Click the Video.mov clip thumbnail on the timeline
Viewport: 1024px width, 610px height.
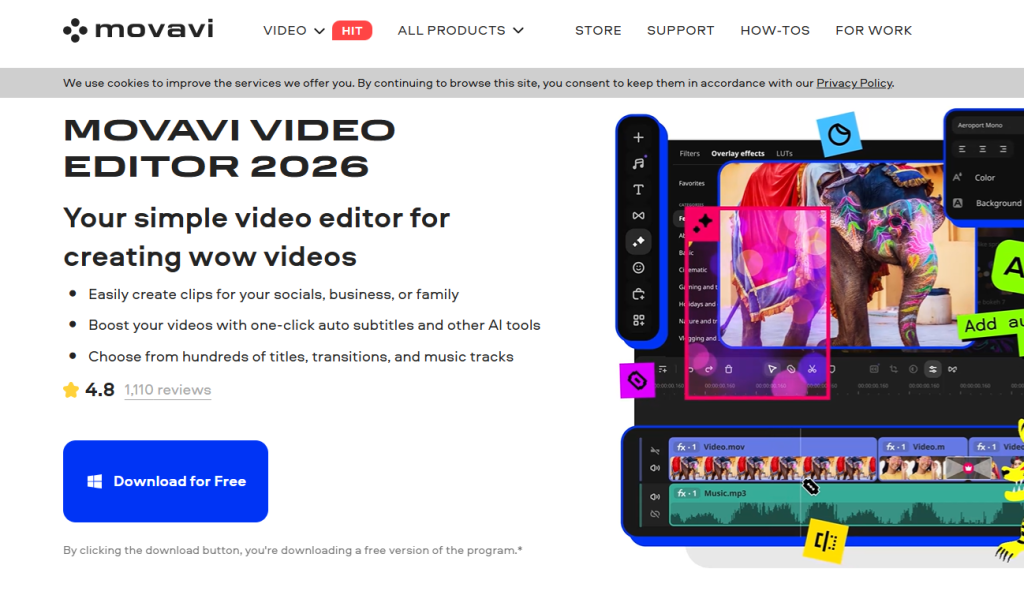coord(760,467)
